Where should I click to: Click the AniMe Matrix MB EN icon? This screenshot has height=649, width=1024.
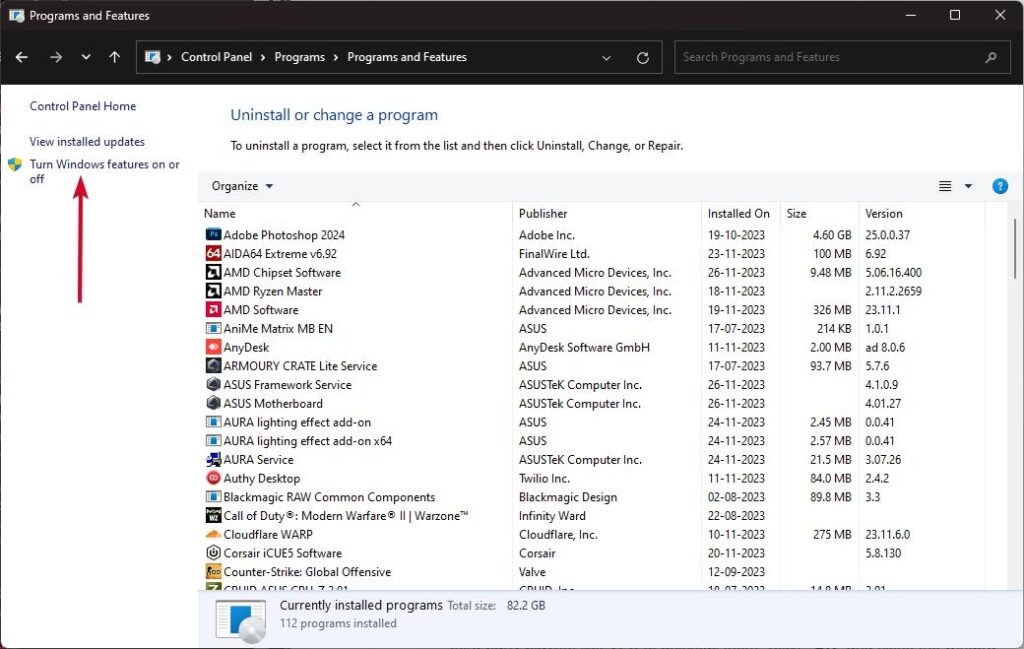point(213,328)
